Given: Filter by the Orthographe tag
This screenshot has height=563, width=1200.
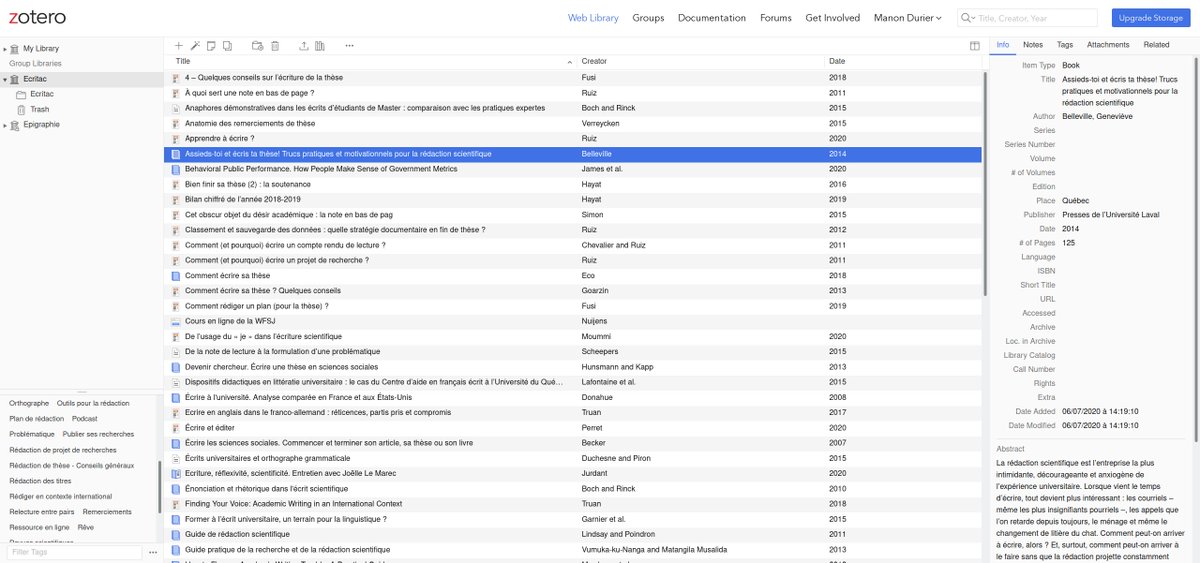Looking at the screenshot, I should pyautogui.click(x=29, y=403).
